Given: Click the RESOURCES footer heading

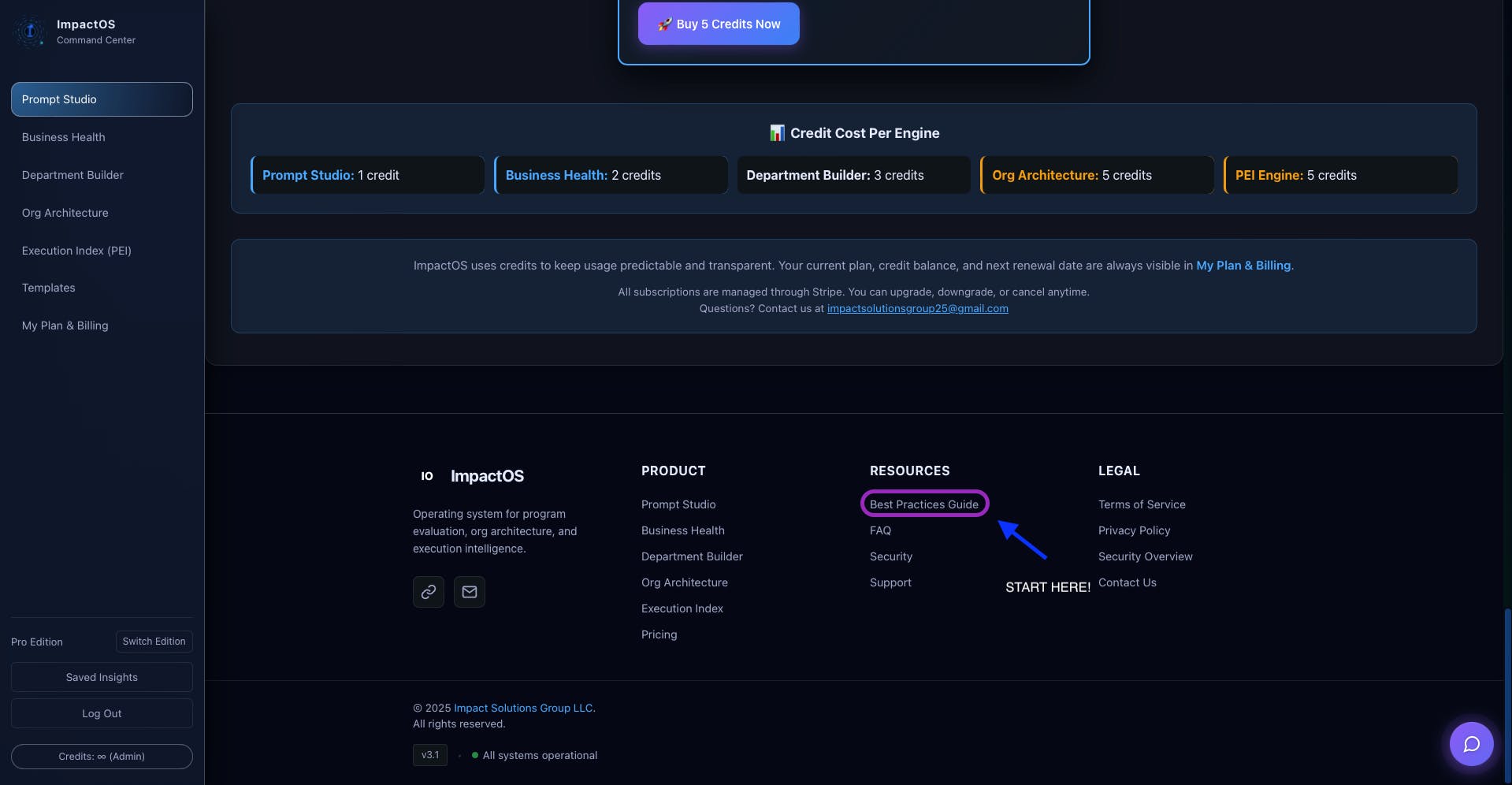Looking at the screenshot, I should click(x=909, y=471).
